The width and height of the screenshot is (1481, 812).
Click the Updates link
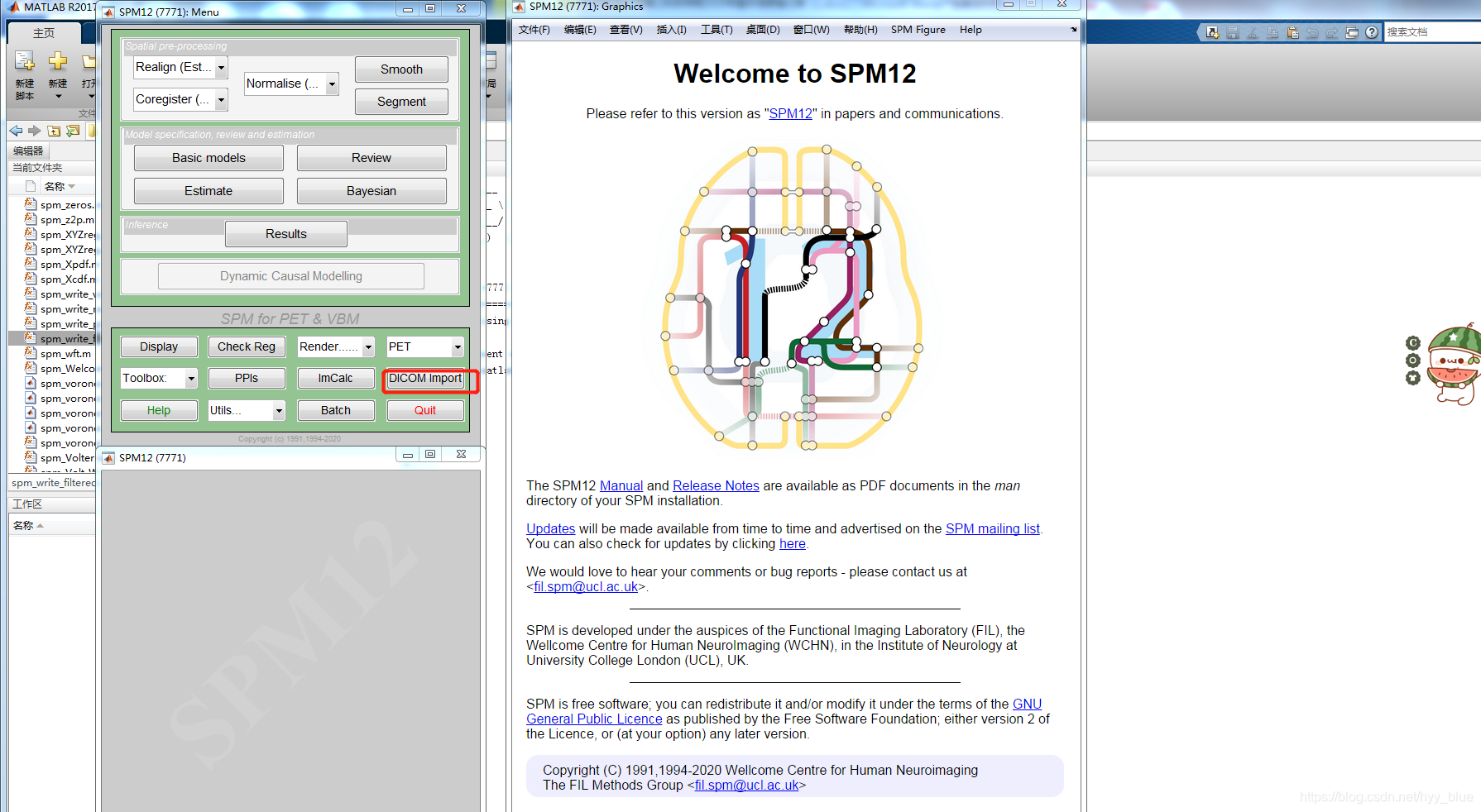(551, 529)
